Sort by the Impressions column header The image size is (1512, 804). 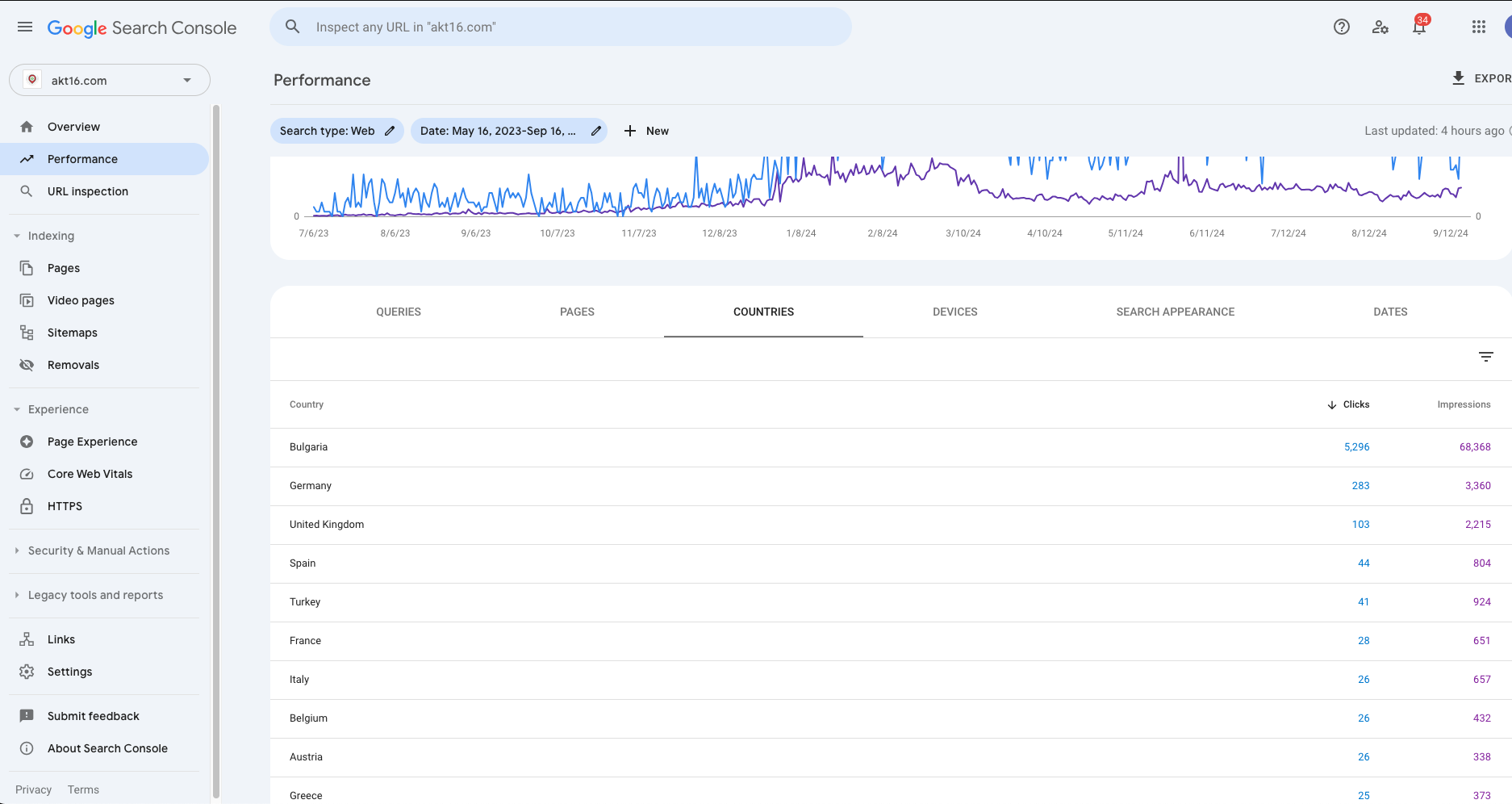(x=1464, y=404)
